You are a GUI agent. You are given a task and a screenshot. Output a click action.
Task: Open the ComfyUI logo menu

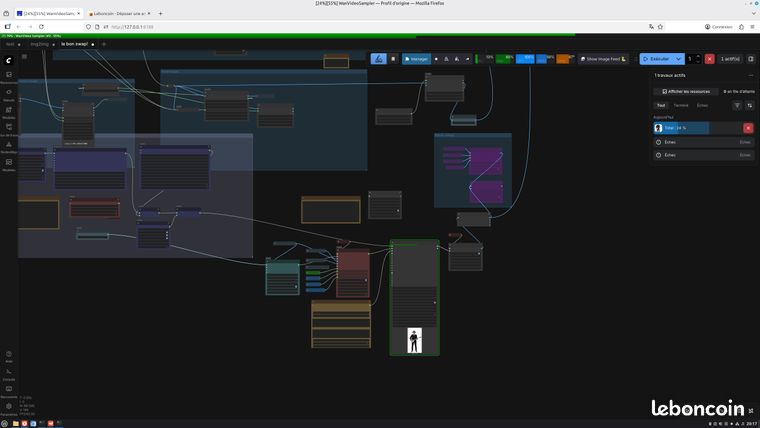pos(8,61)
